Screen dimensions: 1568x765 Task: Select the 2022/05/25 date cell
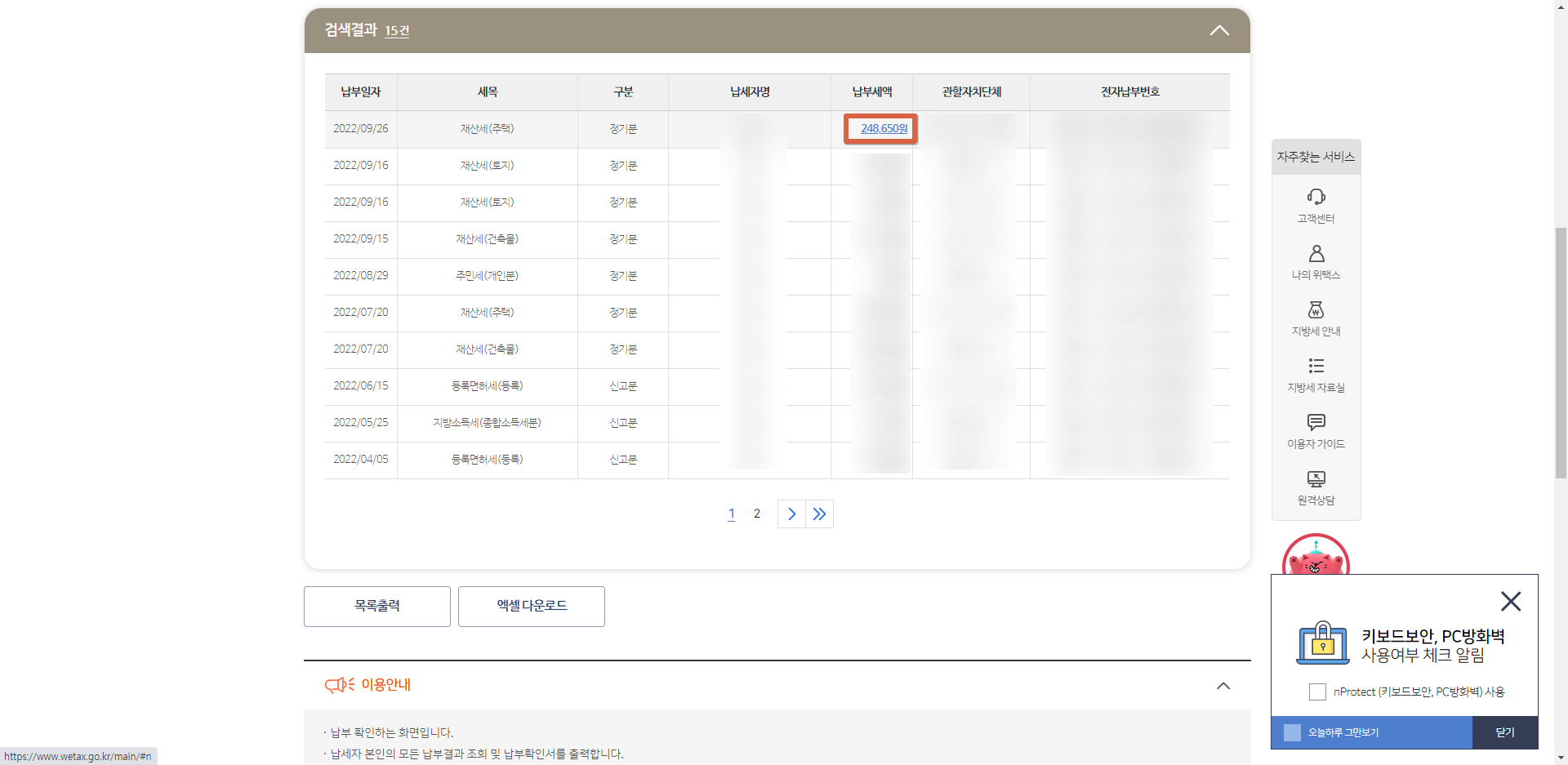click(x=361, y=423)
